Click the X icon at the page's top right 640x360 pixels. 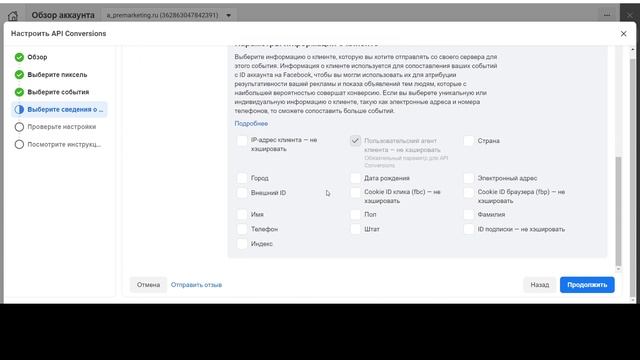[630, 15]
